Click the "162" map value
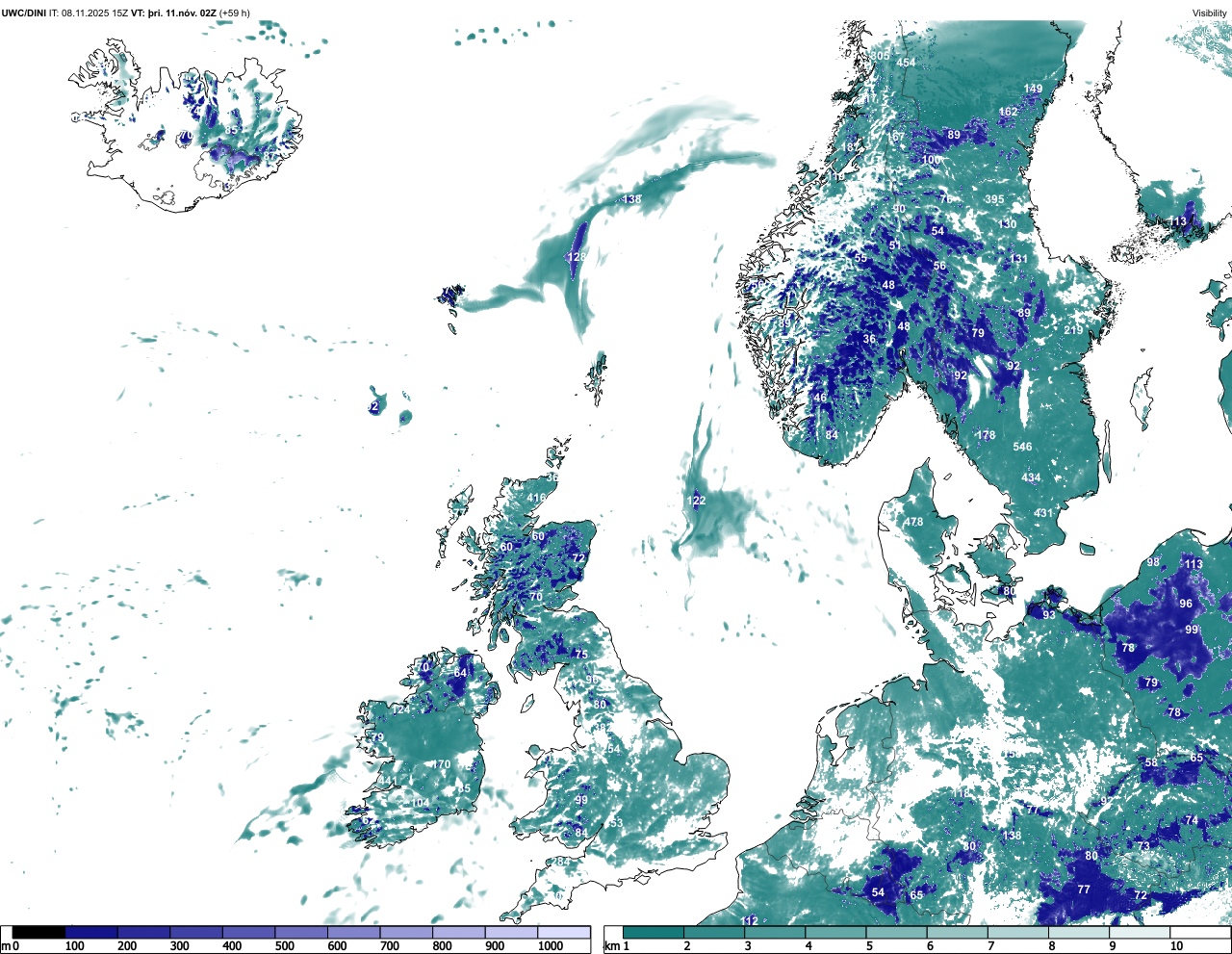This screenshot has height=954, width=1232. 1008,112
